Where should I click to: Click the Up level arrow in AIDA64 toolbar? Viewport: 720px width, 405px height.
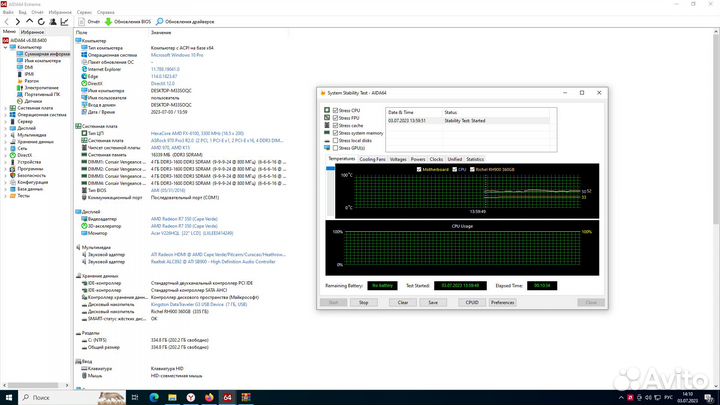pos(29,22)
